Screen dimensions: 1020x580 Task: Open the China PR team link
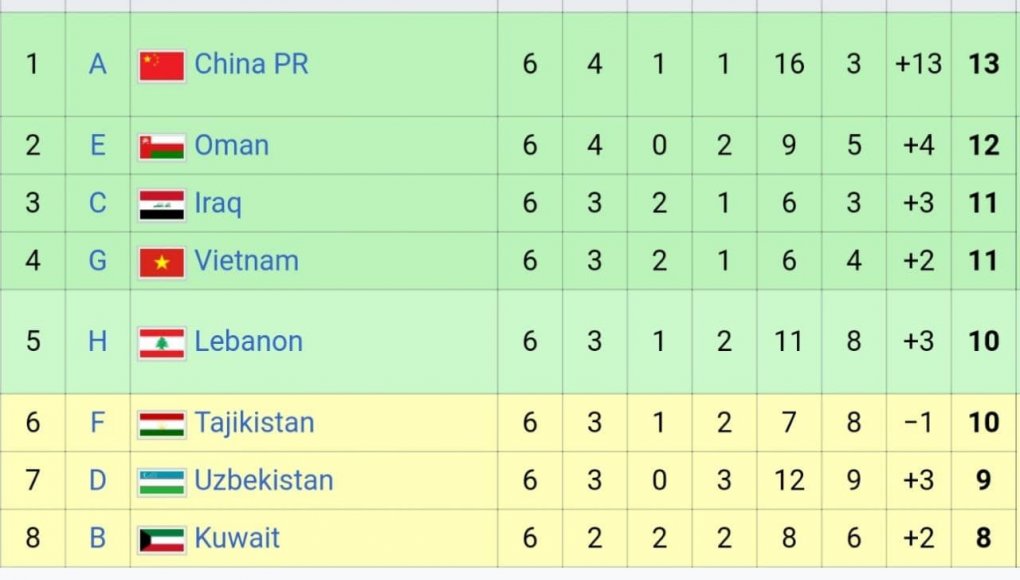[251, 64]
